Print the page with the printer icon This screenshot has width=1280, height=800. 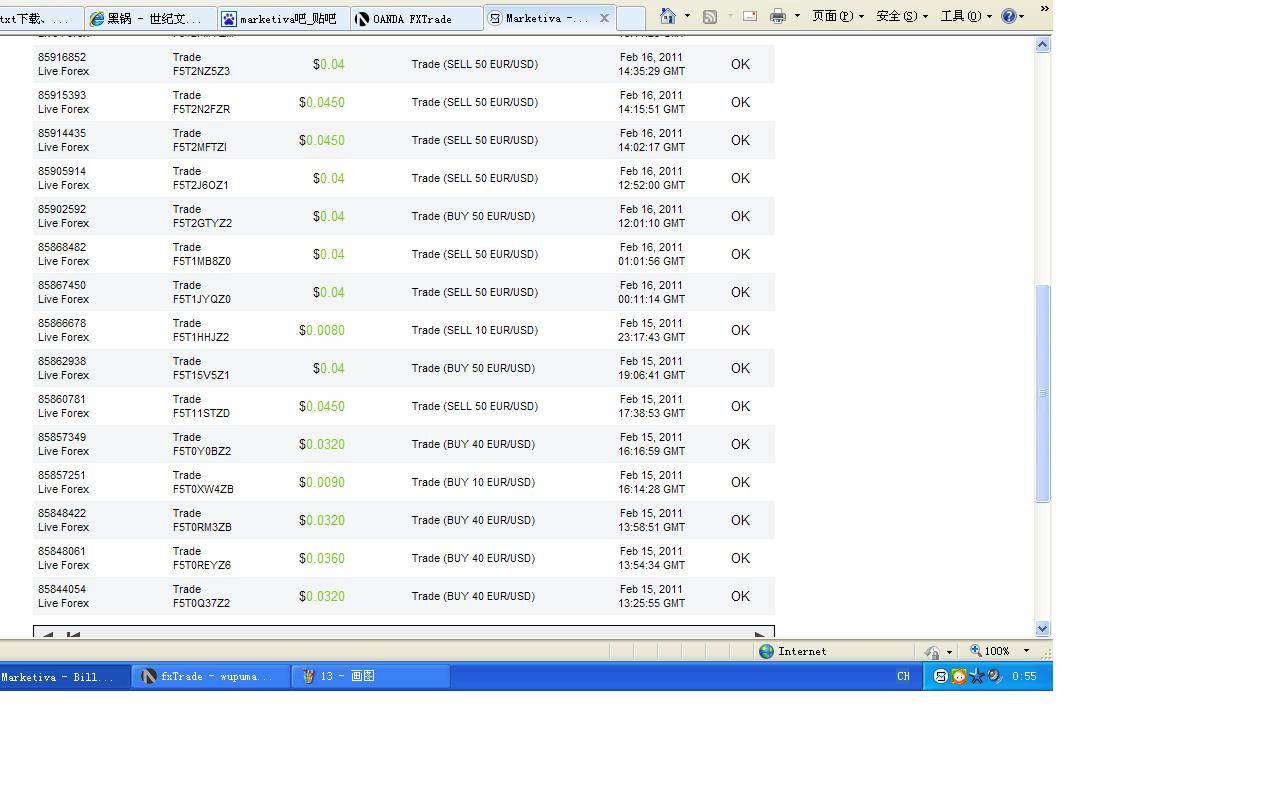click(778, 16)
